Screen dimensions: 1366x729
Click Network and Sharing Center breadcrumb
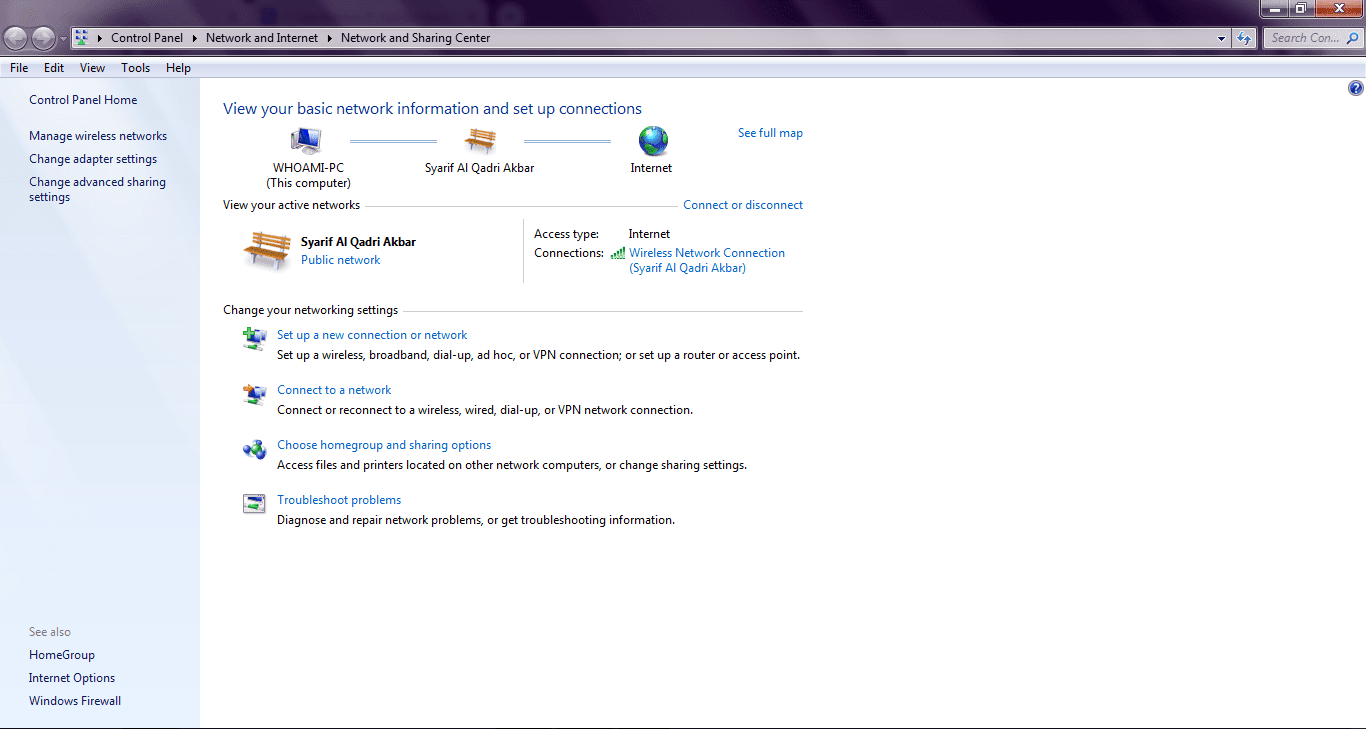(x=416, y=38)
